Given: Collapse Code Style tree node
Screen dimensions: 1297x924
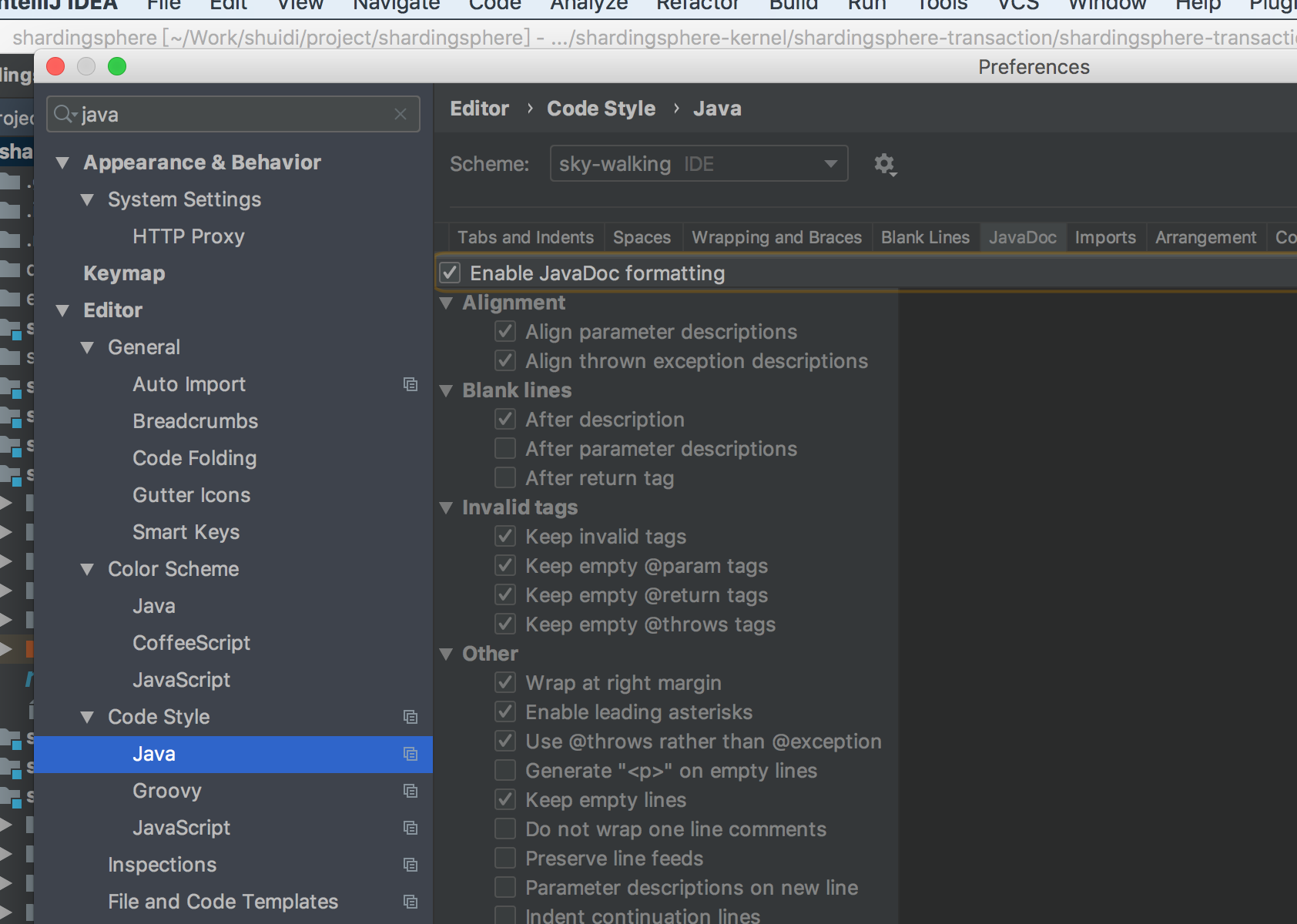Looking at the screenshot, I should pos(88,718).
